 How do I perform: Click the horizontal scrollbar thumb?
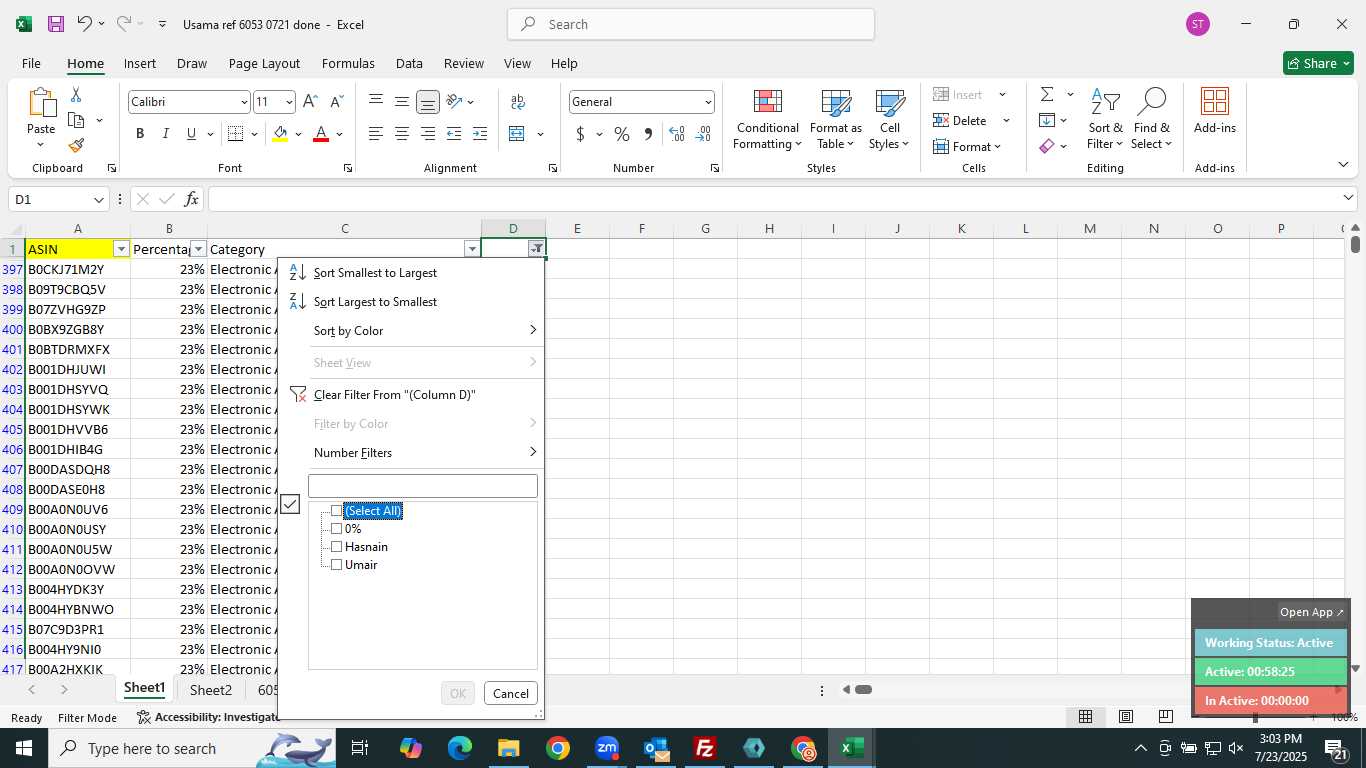click(x=864, y=689)
